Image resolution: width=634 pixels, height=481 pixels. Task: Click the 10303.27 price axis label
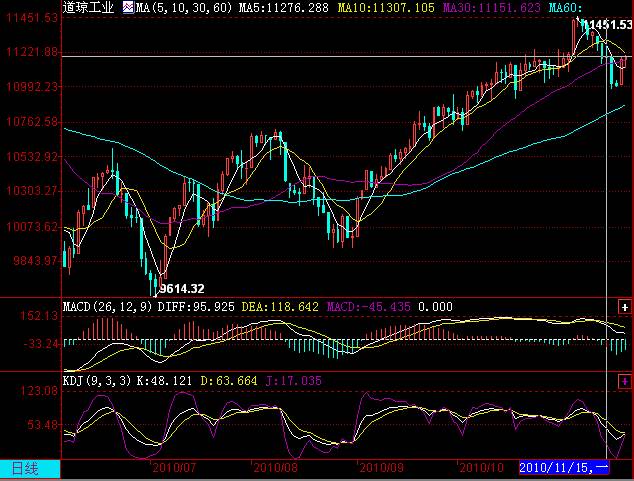point(32,191)
